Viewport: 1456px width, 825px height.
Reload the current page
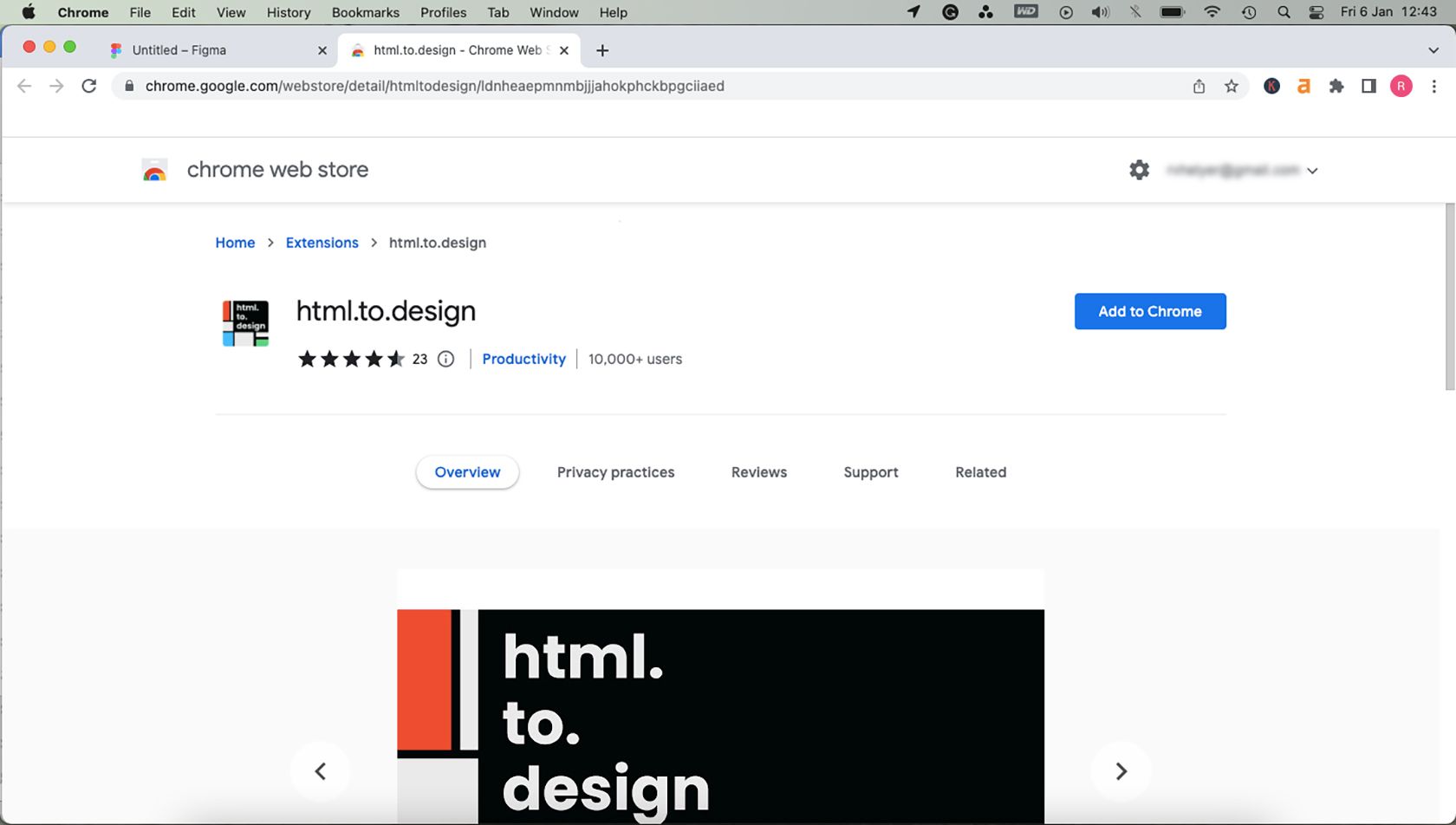[88, 86]
